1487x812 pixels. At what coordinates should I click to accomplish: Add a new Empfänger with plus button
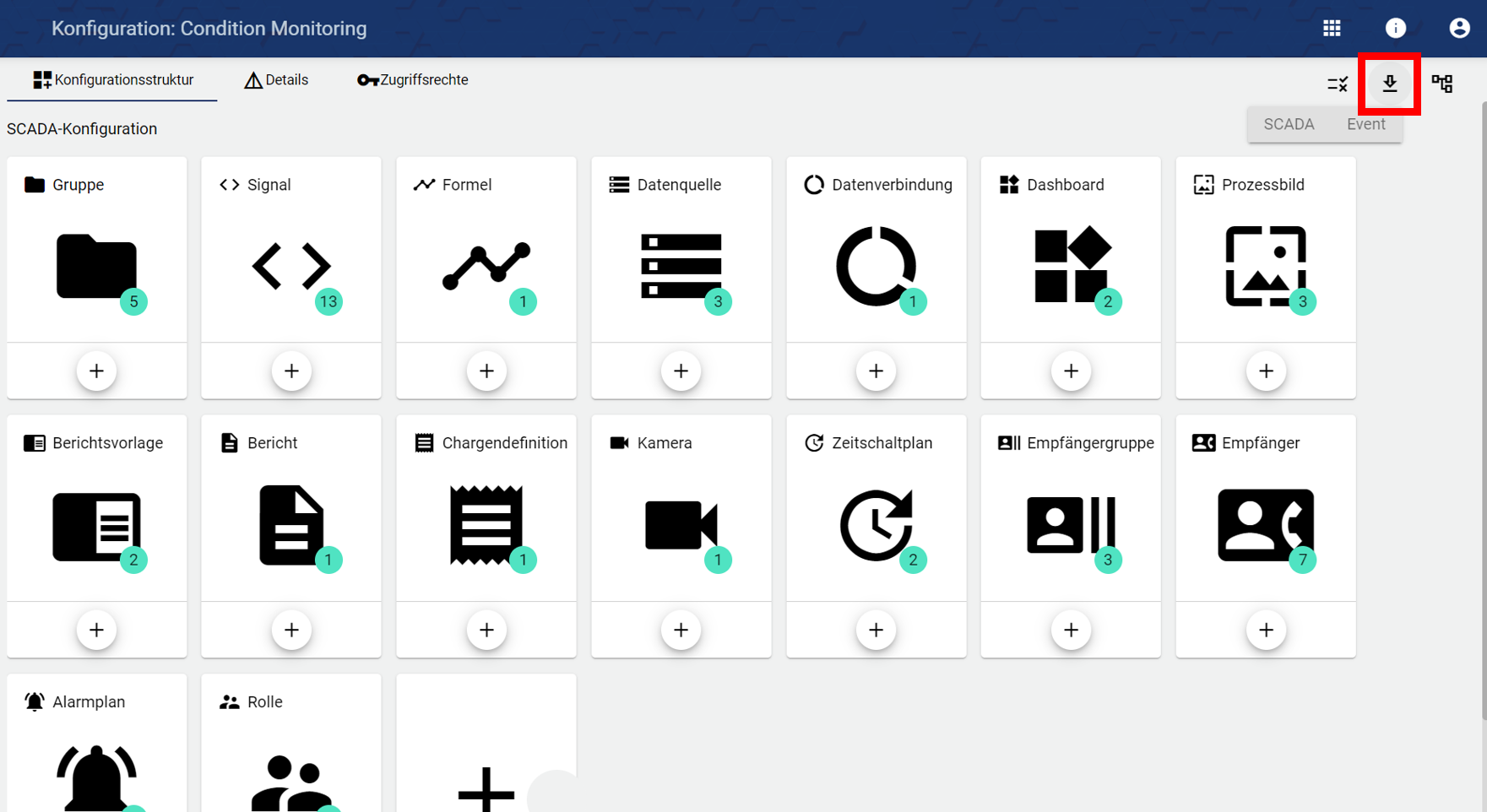(x=1265, y=630)
